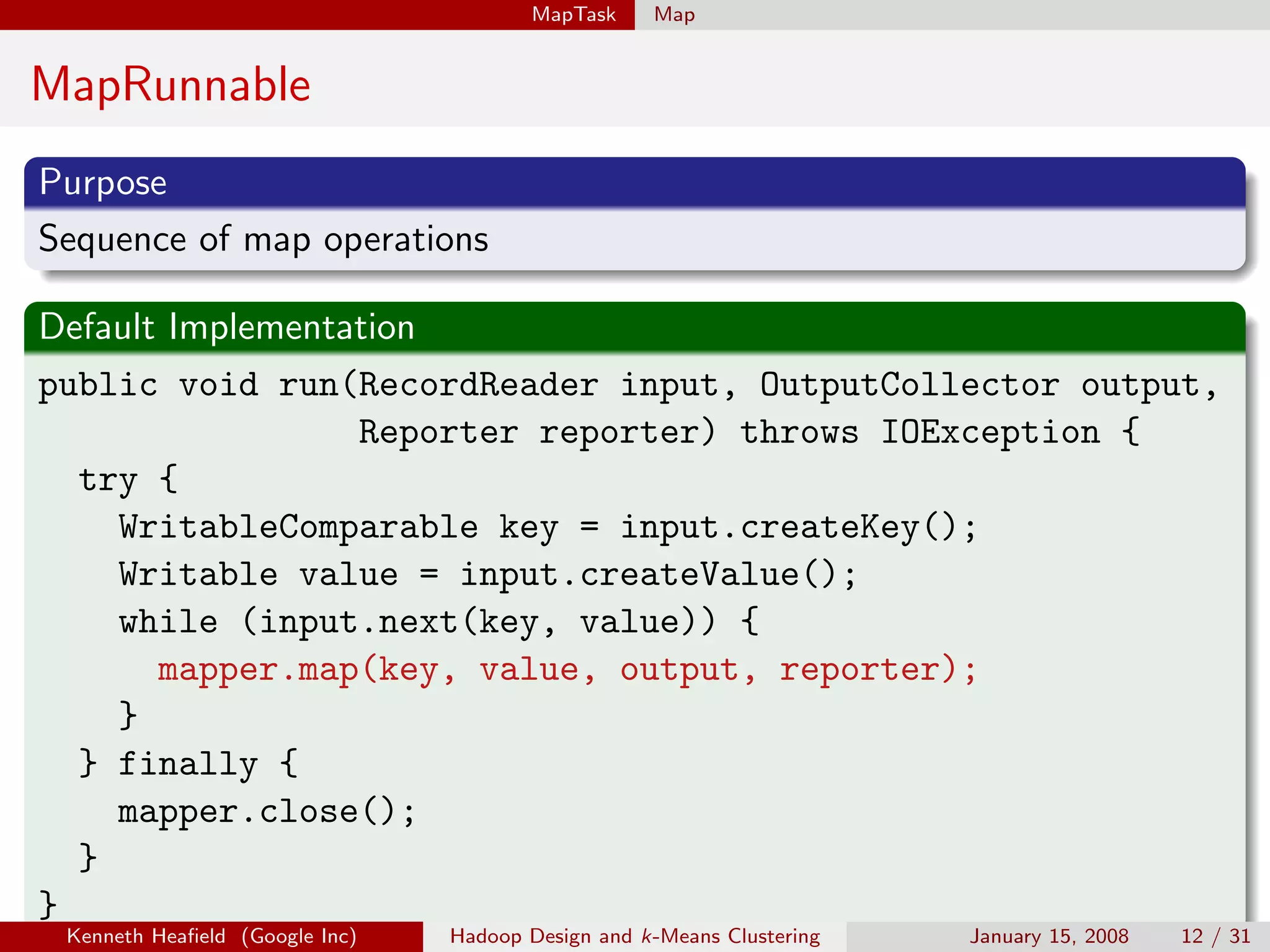
Task: Jump to the Map subsection link
Action: (x=674, y=14)
